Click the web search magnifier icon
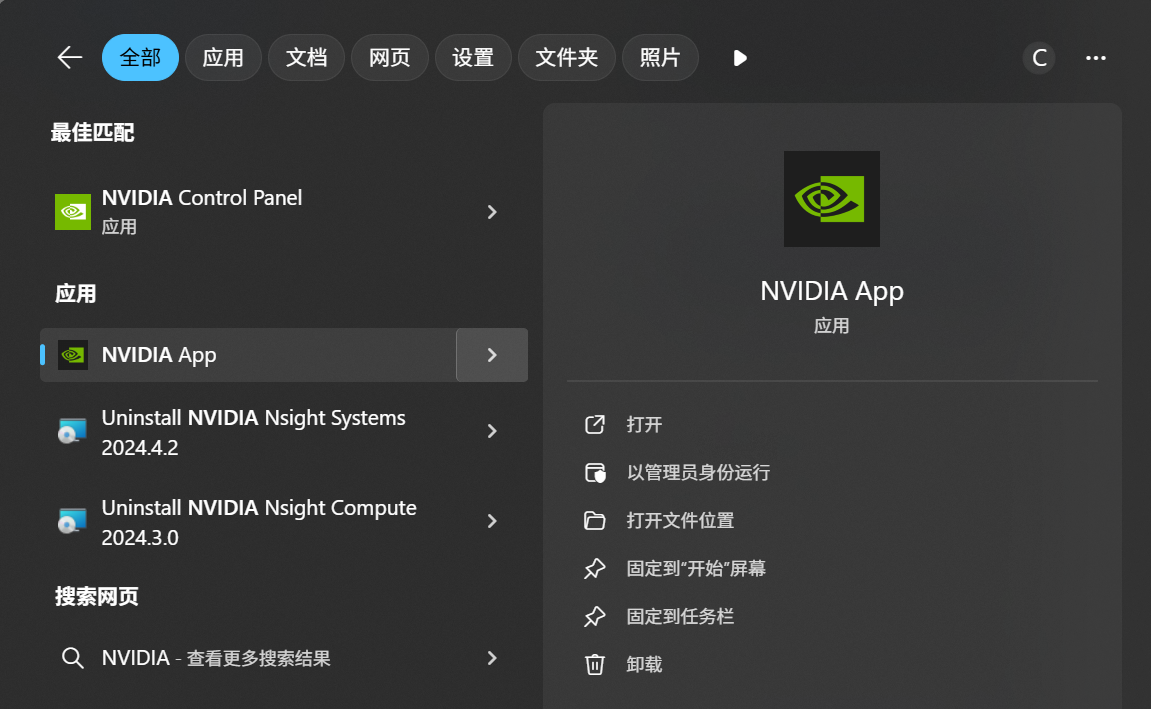The width and height of the screenshot is (1151, 709). tap(72, 658)
